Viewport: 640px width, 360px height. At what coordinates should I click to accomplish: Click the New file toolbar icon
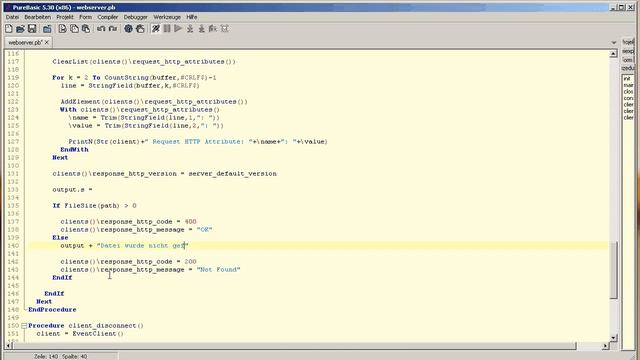point(9,29)
